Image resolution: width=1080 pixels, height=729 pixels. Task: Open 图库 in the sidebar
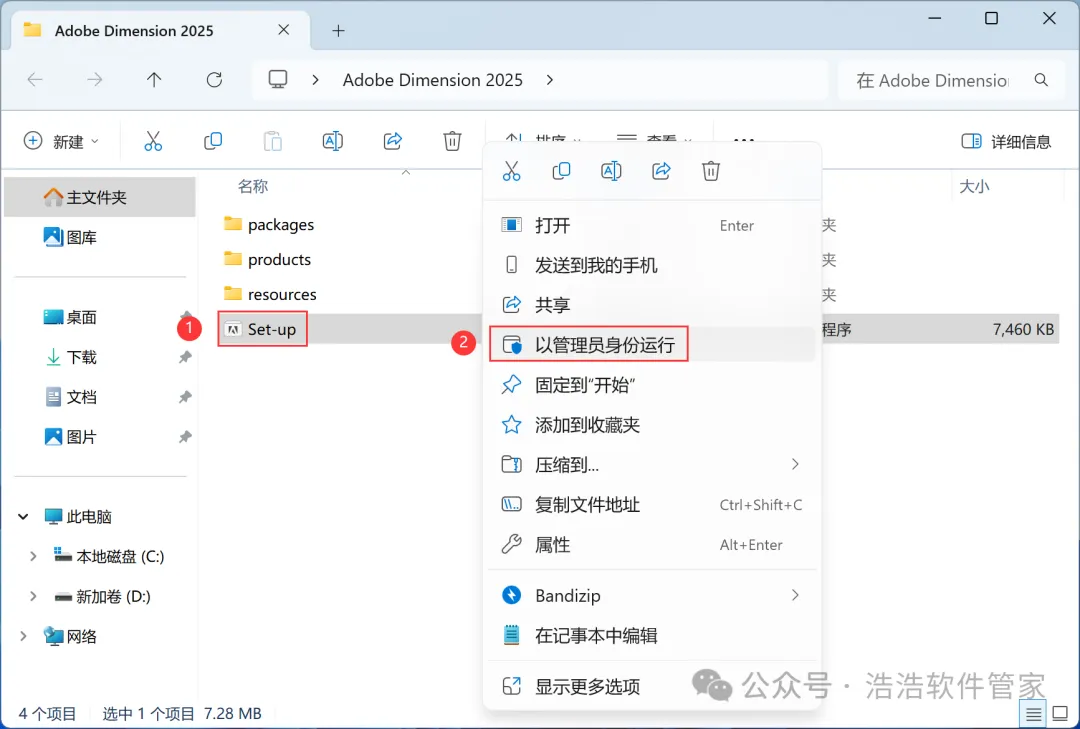[70, 237]
